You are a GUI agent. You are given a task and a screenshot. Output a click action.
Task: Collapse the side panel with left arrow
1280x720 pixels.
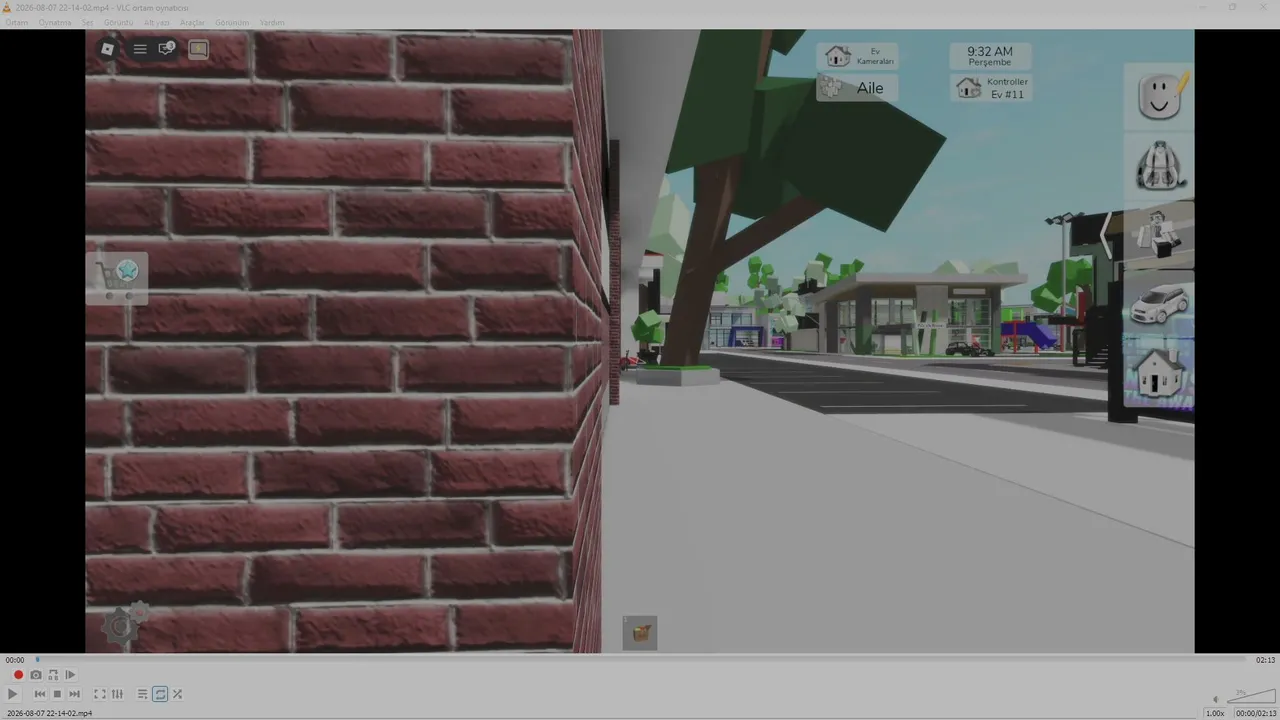point(1107,236)
